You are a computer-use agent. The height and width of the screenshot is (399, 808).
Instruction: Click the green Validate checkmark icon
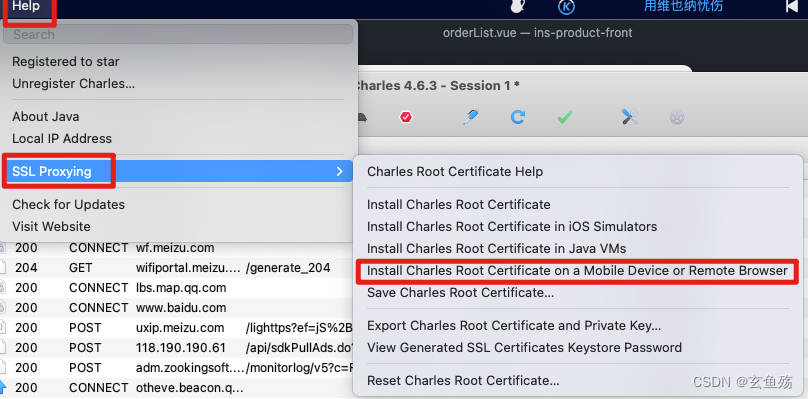[565, 118]
